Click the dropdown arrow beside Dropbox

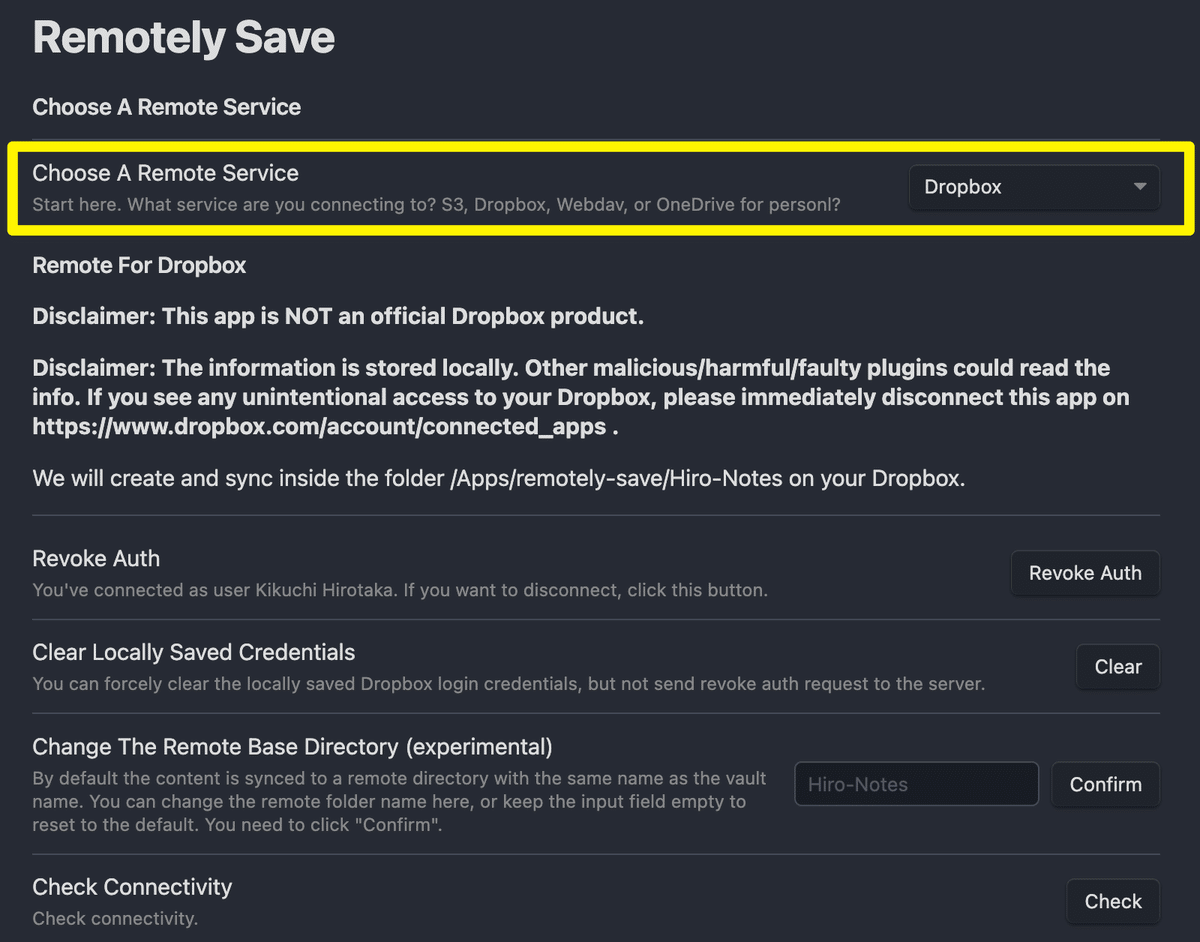coord(1139,187)
